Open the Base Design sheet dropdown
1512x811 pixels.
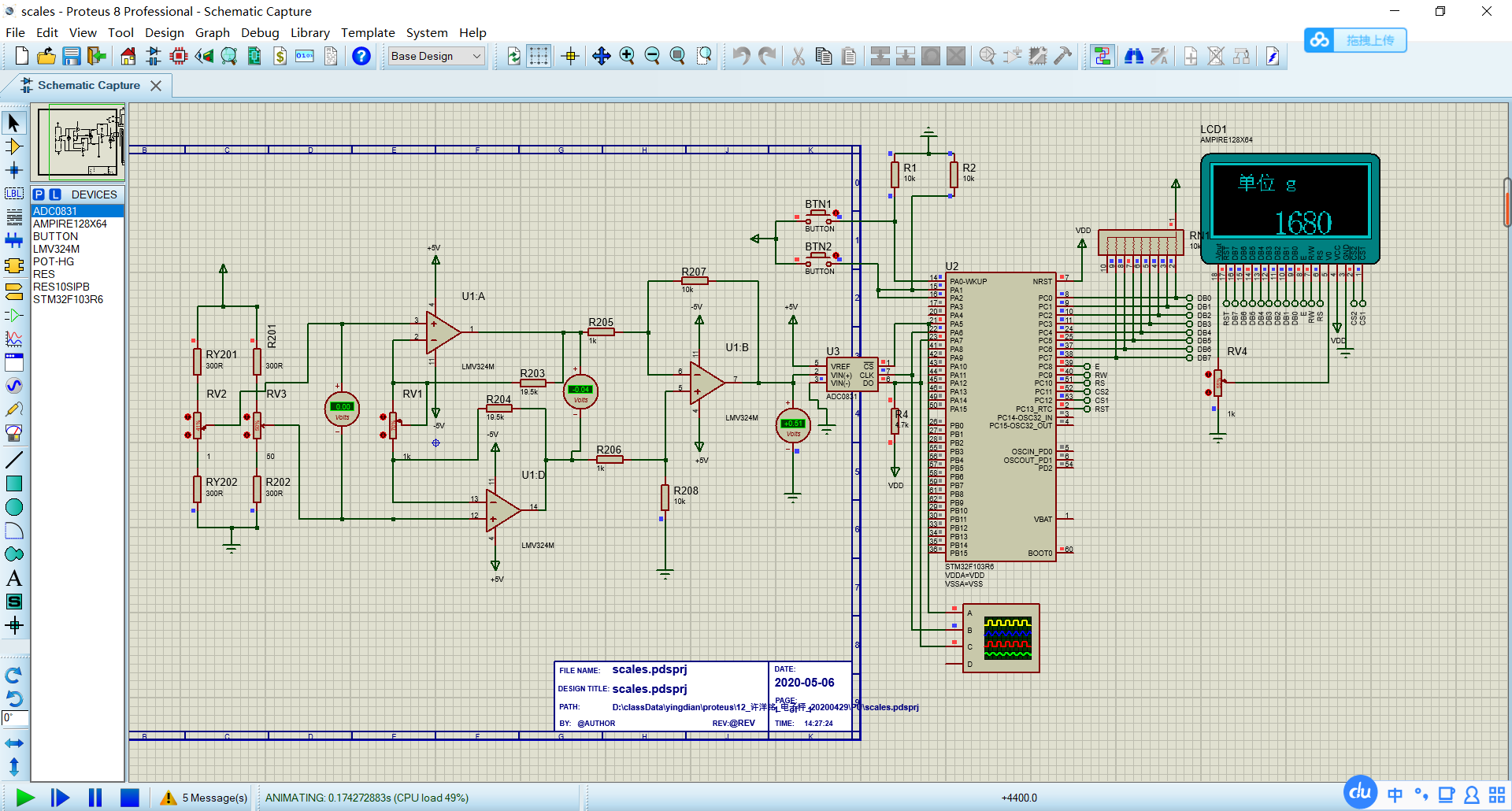tap(476, 56)
